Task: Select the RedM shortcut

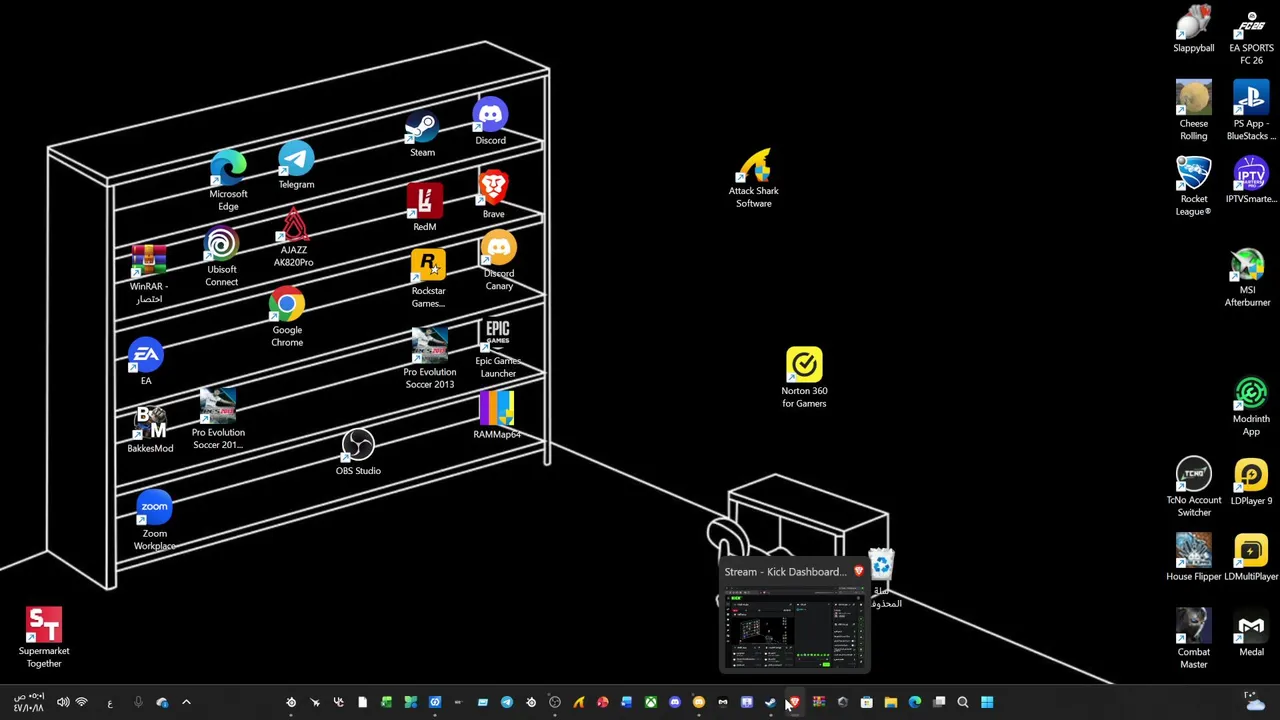Action: click(424, 203)
